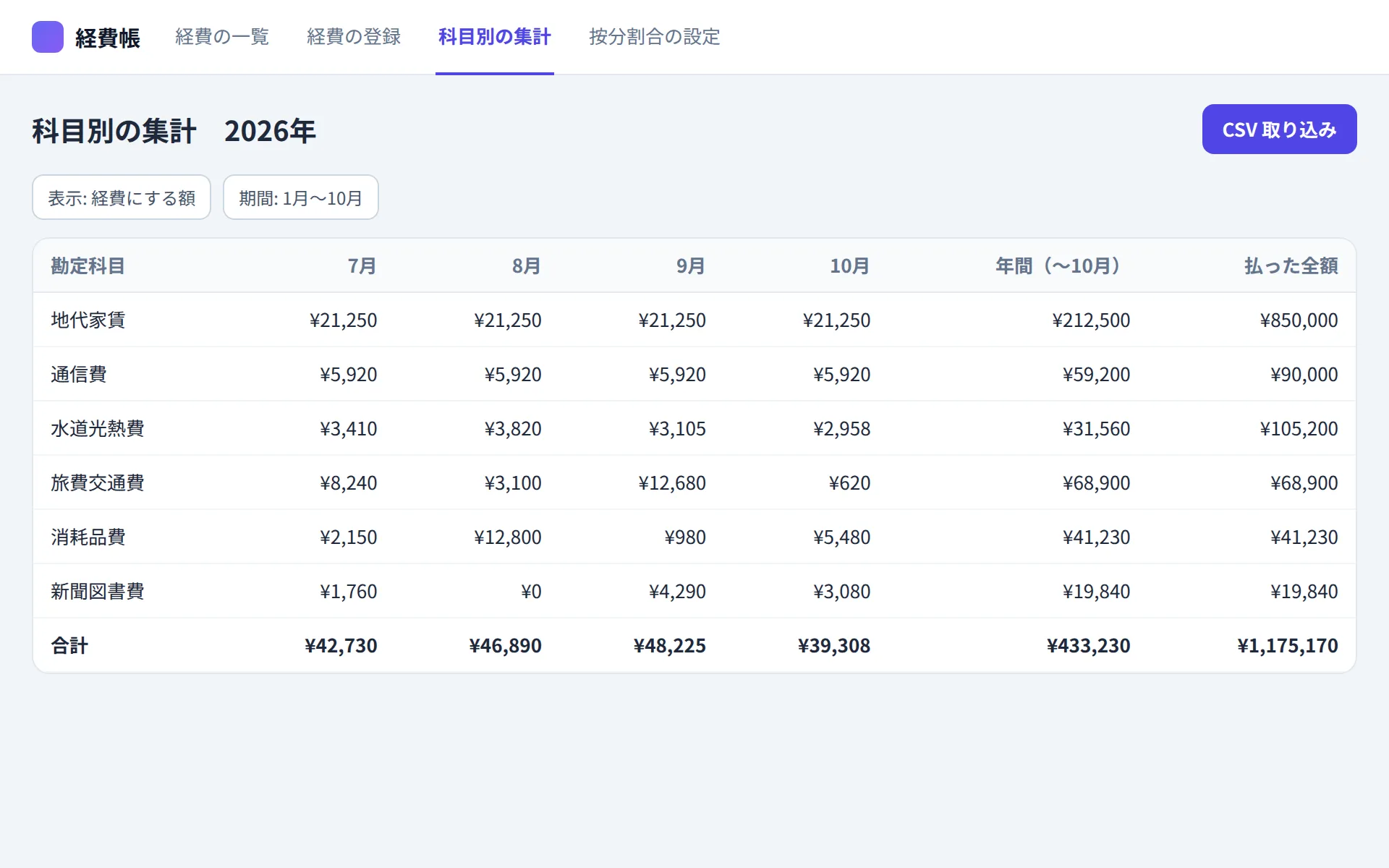Click the ¥850,000 total paid cell
Screen dimensions: 1389x868
(1299, 320)
